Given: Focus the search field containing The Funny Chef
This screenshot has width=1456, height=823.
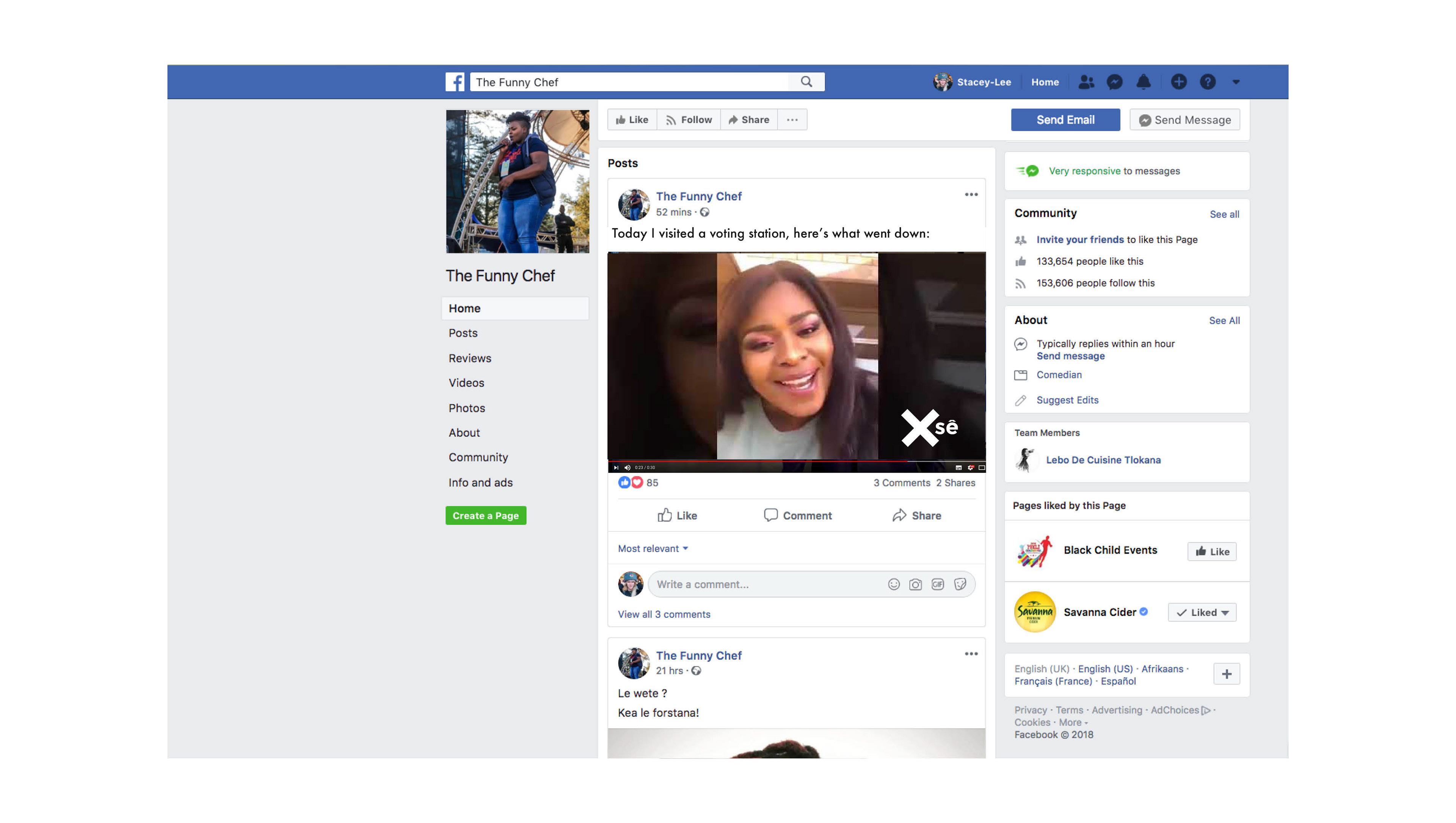Looking at the screenshot, I should (x=630, y=82).
